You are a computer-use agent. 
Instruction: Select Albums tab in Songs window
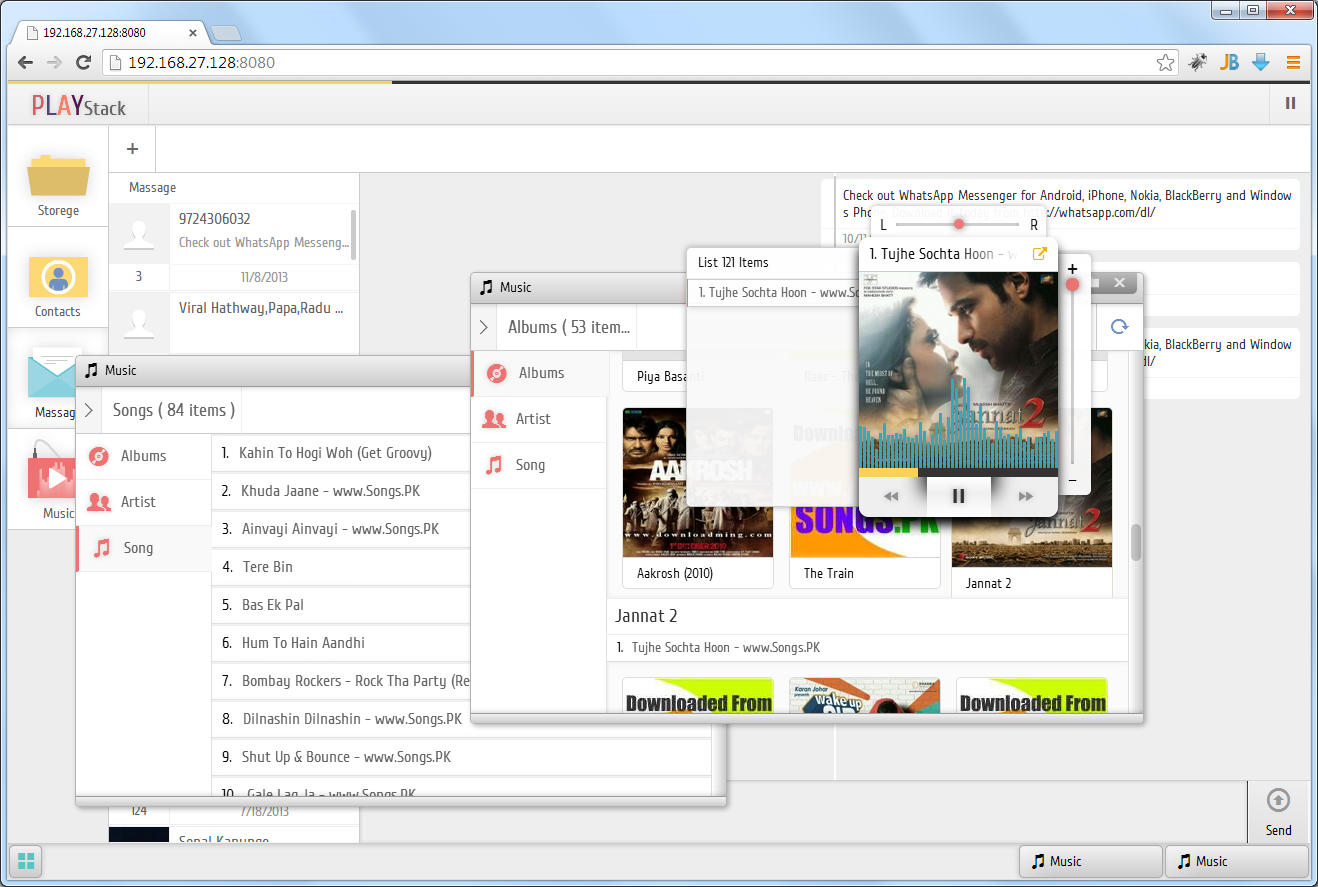144,456
